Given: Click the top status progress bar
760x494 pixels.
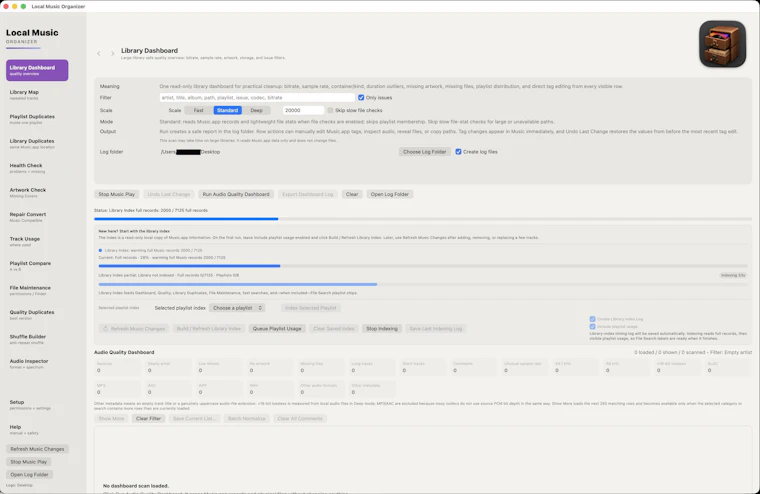Looking at the screenshot, I should pos(423,219).
